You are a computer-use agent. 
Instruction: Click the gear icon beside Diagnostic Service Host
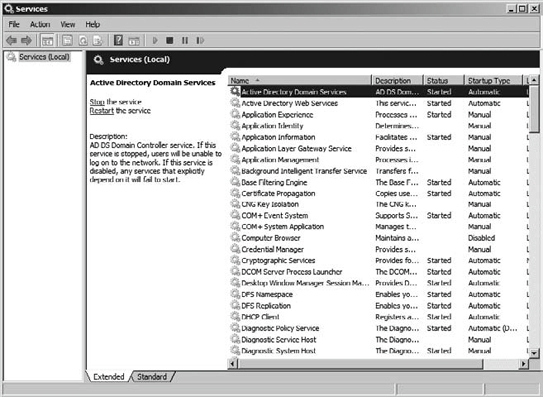point(235,339)
